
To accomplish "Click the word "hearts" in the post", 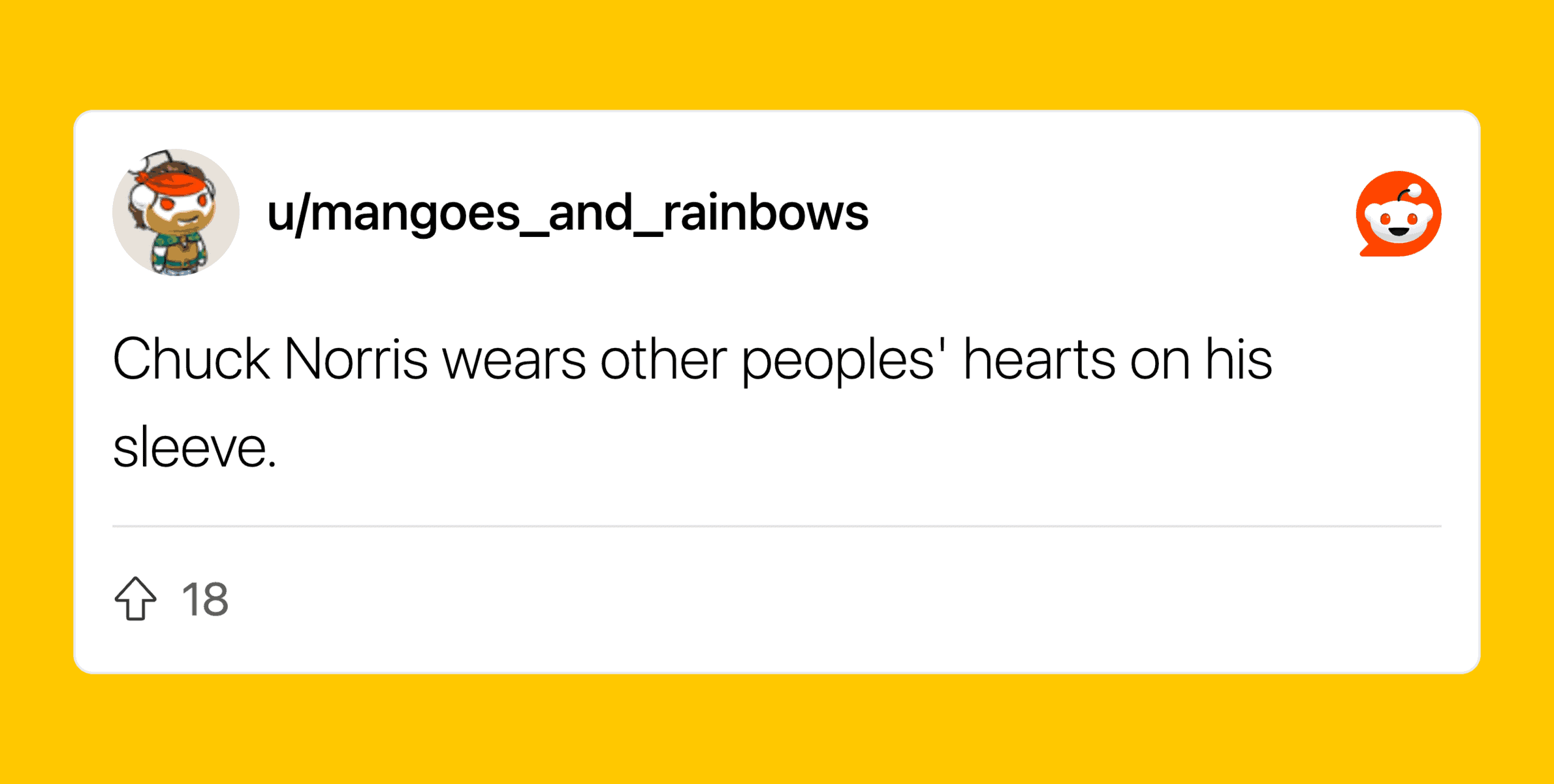I will [1039, 360].
